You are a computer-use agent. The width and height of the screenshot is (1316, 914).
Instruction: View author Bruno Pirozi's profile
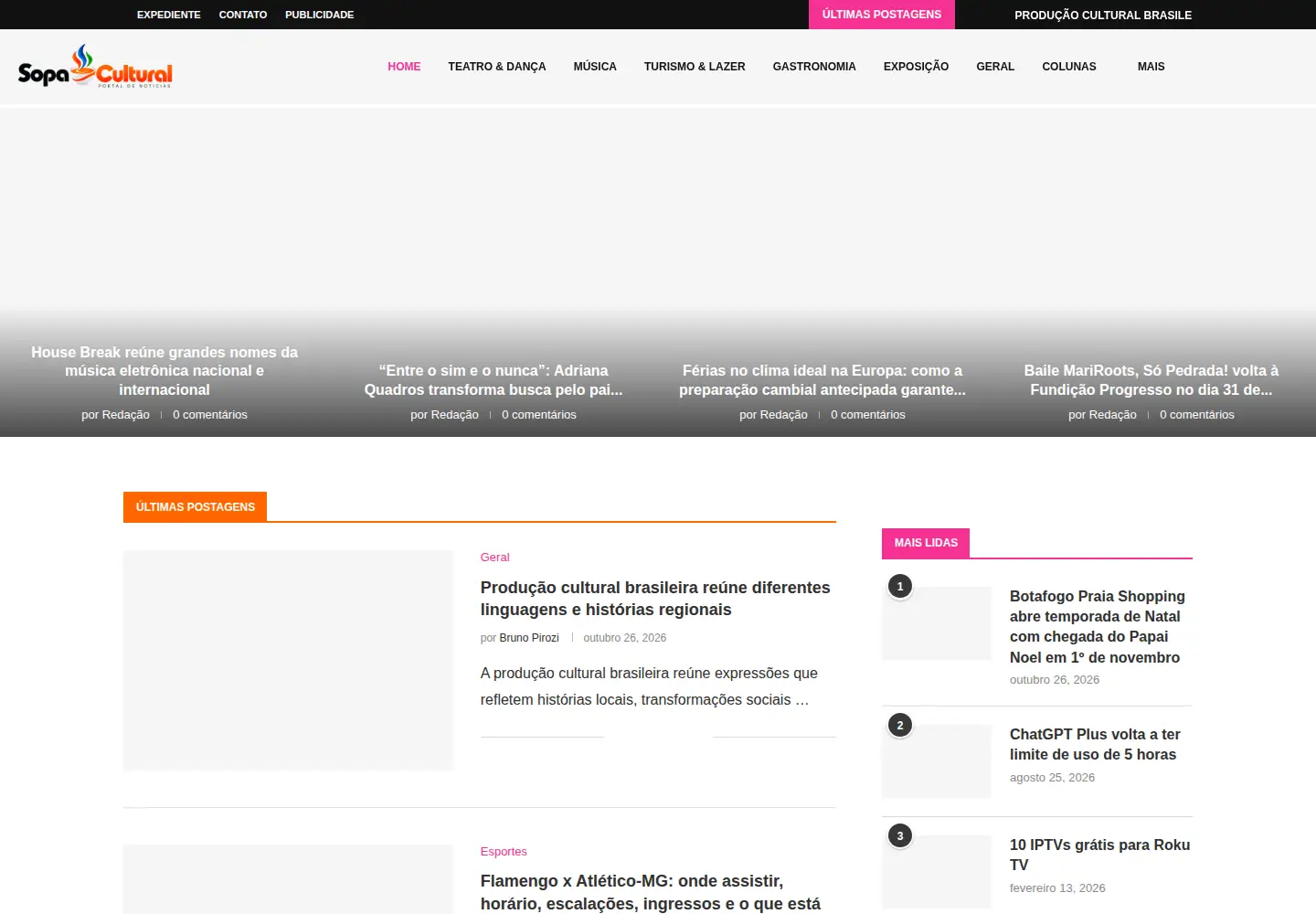(529, 638)
